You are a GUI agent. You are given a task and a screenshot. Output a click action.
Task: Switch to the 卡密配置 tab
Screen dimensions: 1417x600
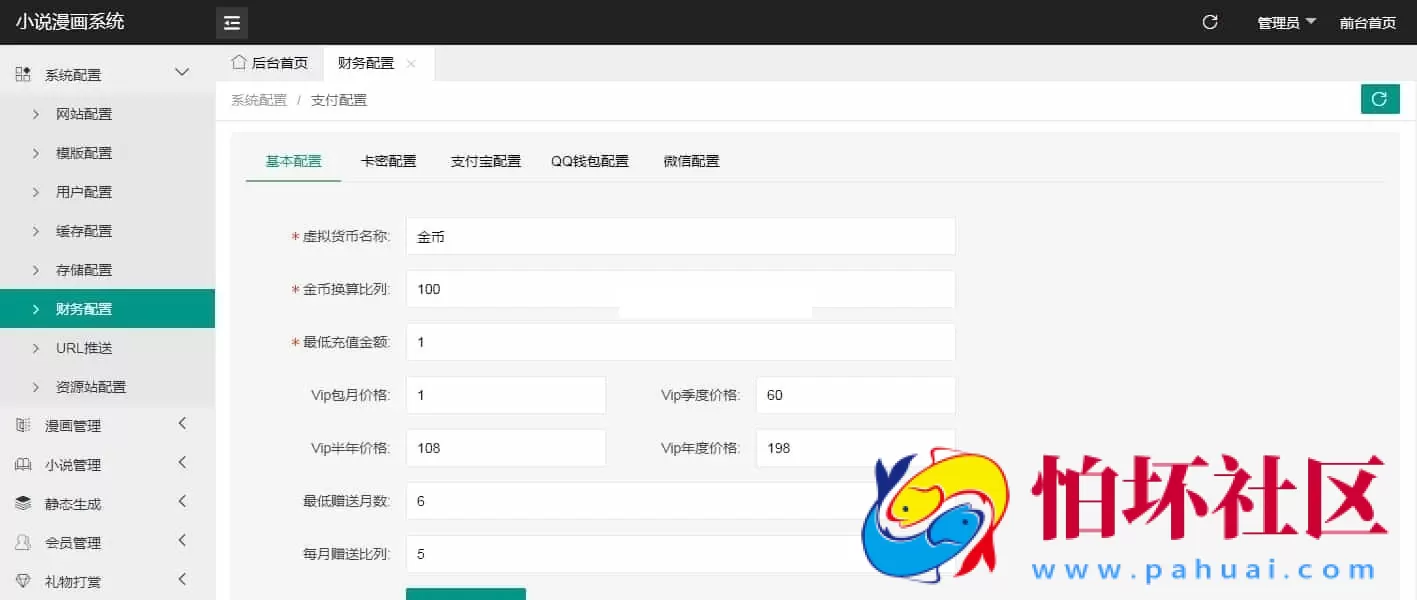click(x=388, y=160)
